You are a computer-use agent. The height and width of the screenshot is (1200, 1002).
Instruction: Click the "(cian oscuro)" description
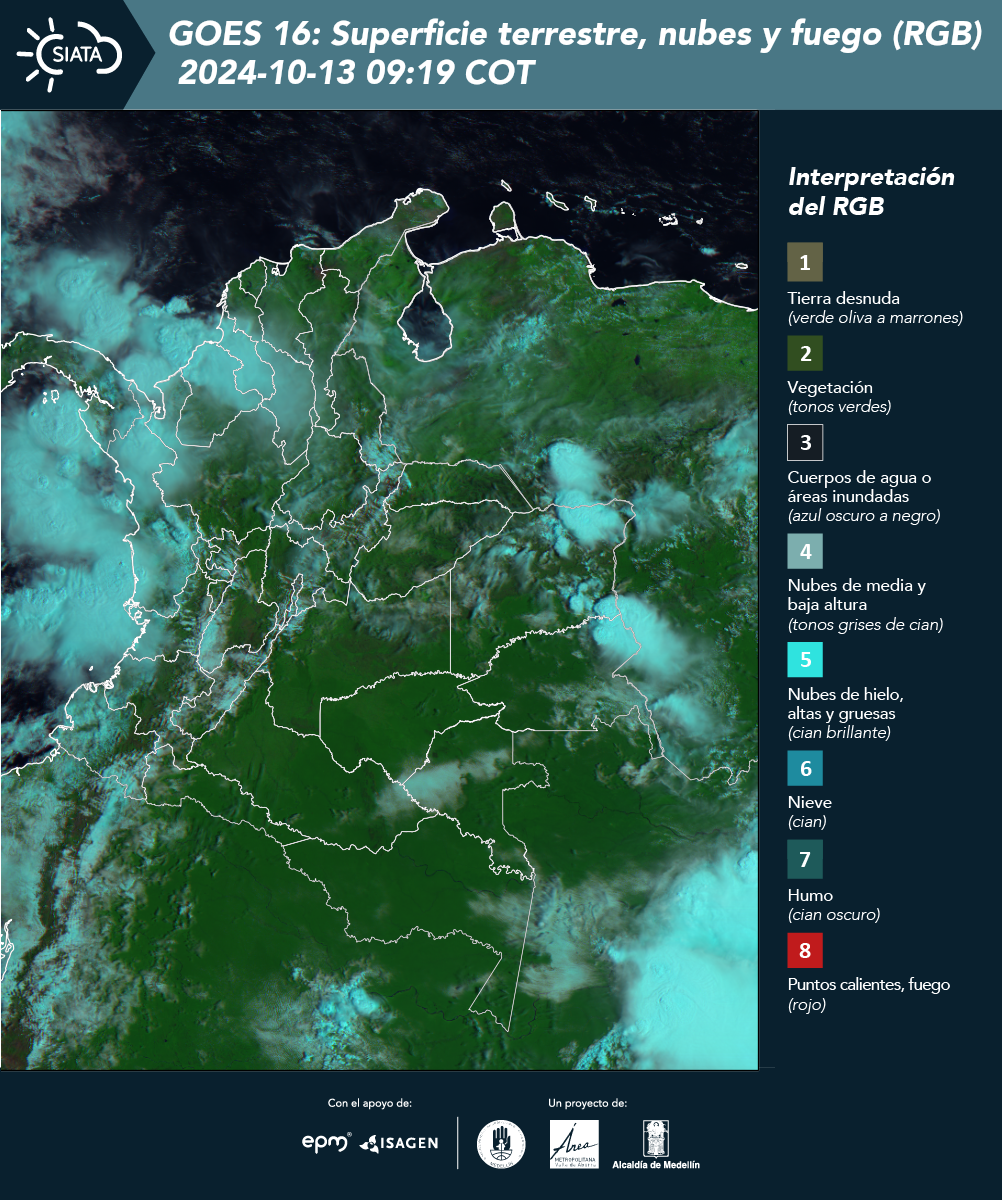click(834, 915)
